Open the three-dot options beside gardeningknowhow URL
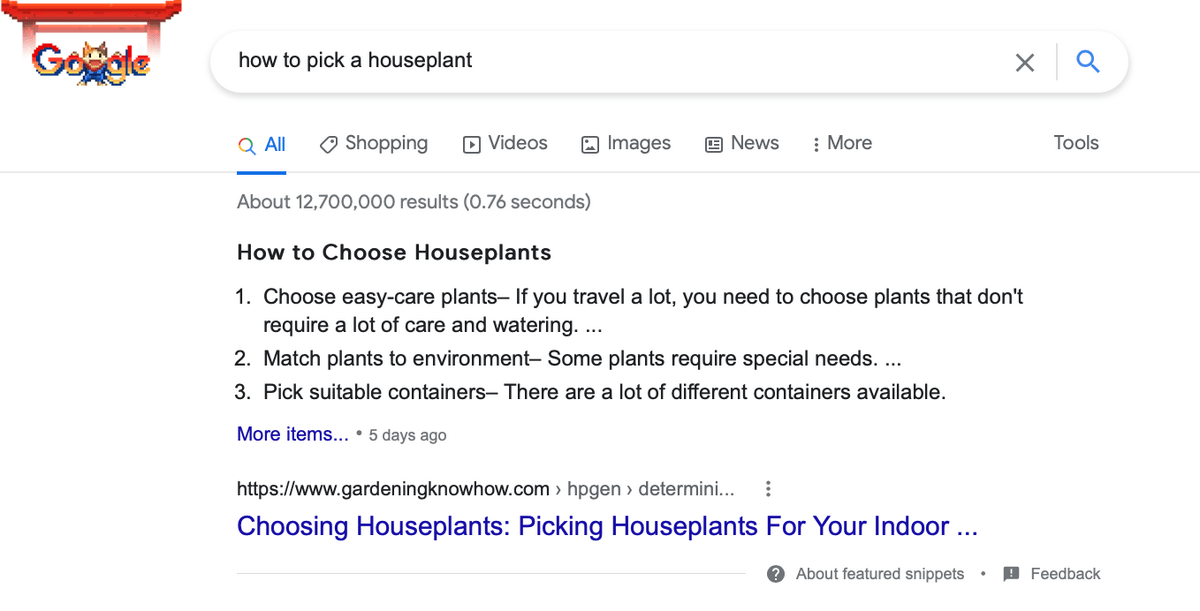Viewport: 1200px width, 611px height. coord(768,489)
